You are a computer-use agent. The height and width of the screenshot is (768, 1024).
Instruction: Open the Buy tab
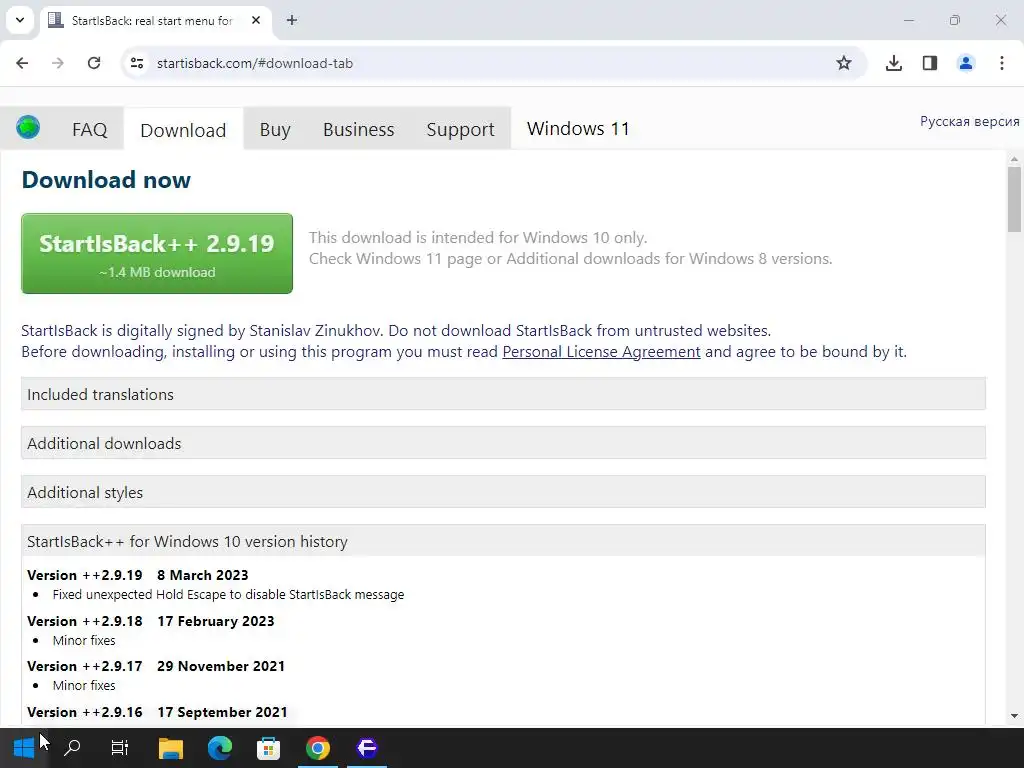click(x=275, y=129)
